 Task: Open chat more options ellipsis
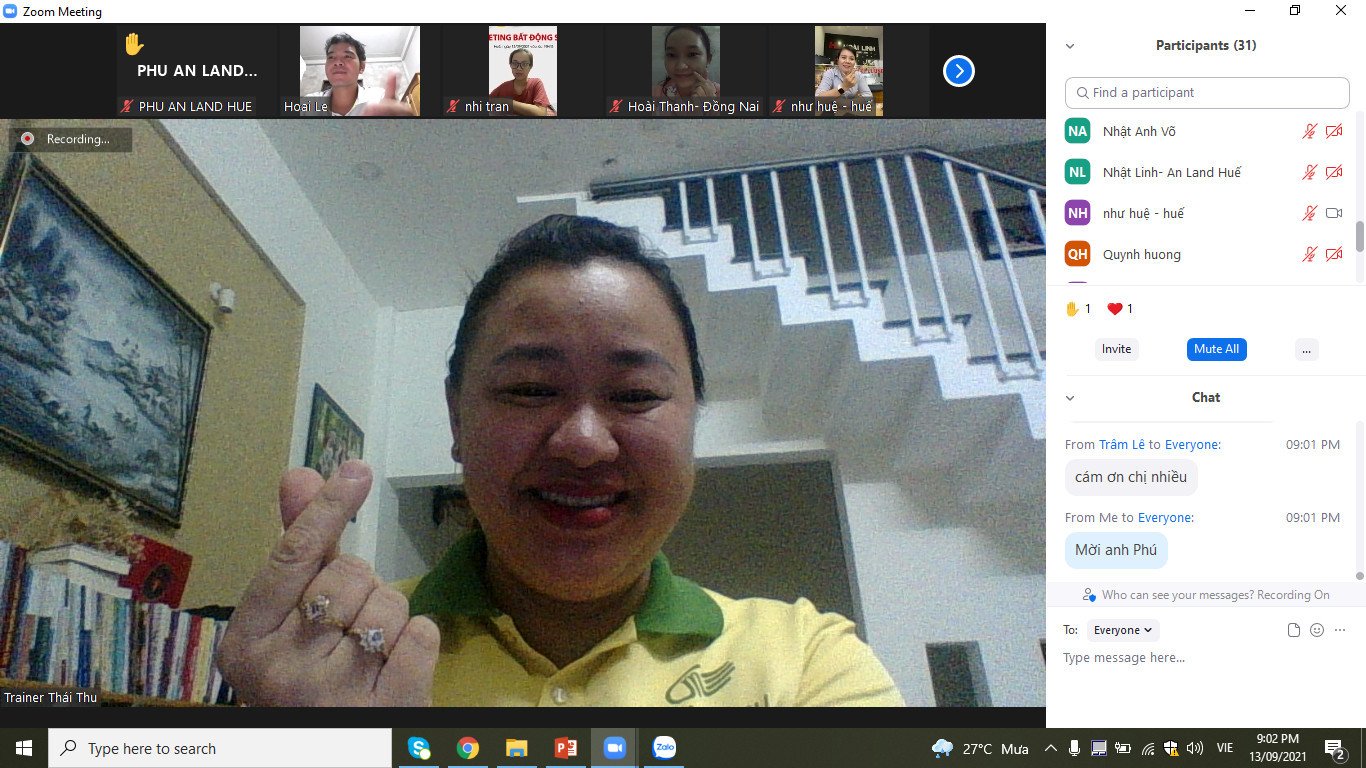tap(1340, 630)
